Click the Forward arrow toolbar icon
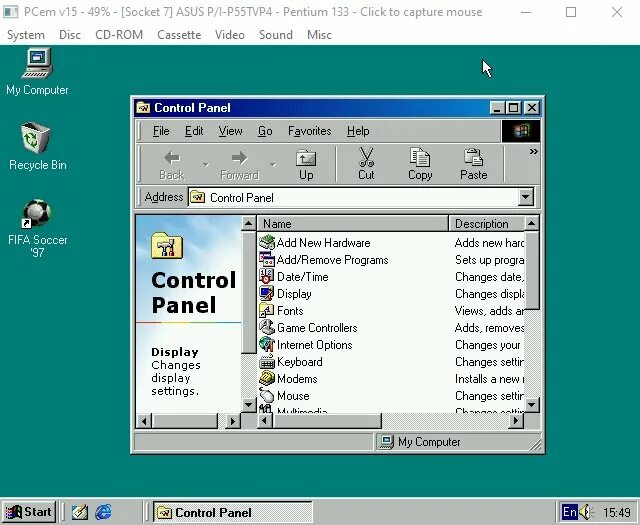 [x=239, y=158]
